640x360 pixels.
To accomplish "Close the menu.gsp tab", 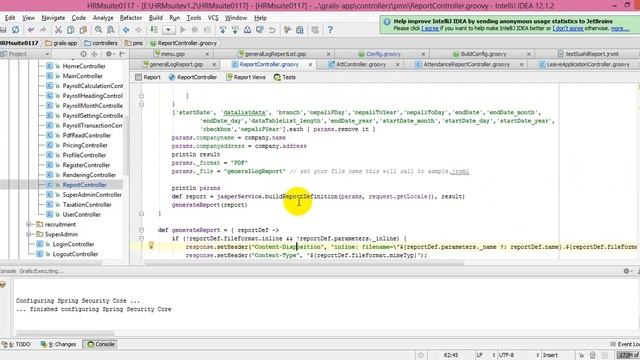I will [x=207, y=54].
